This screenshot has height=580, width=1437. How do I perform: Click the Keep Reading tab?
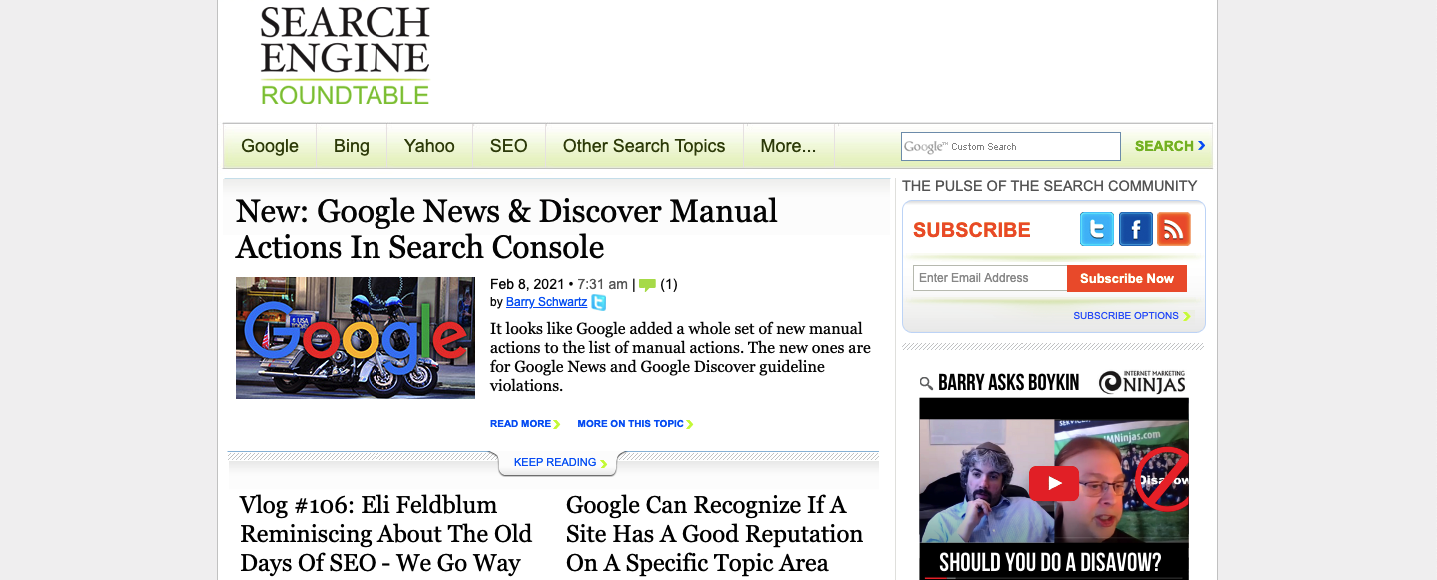(558, 462)
